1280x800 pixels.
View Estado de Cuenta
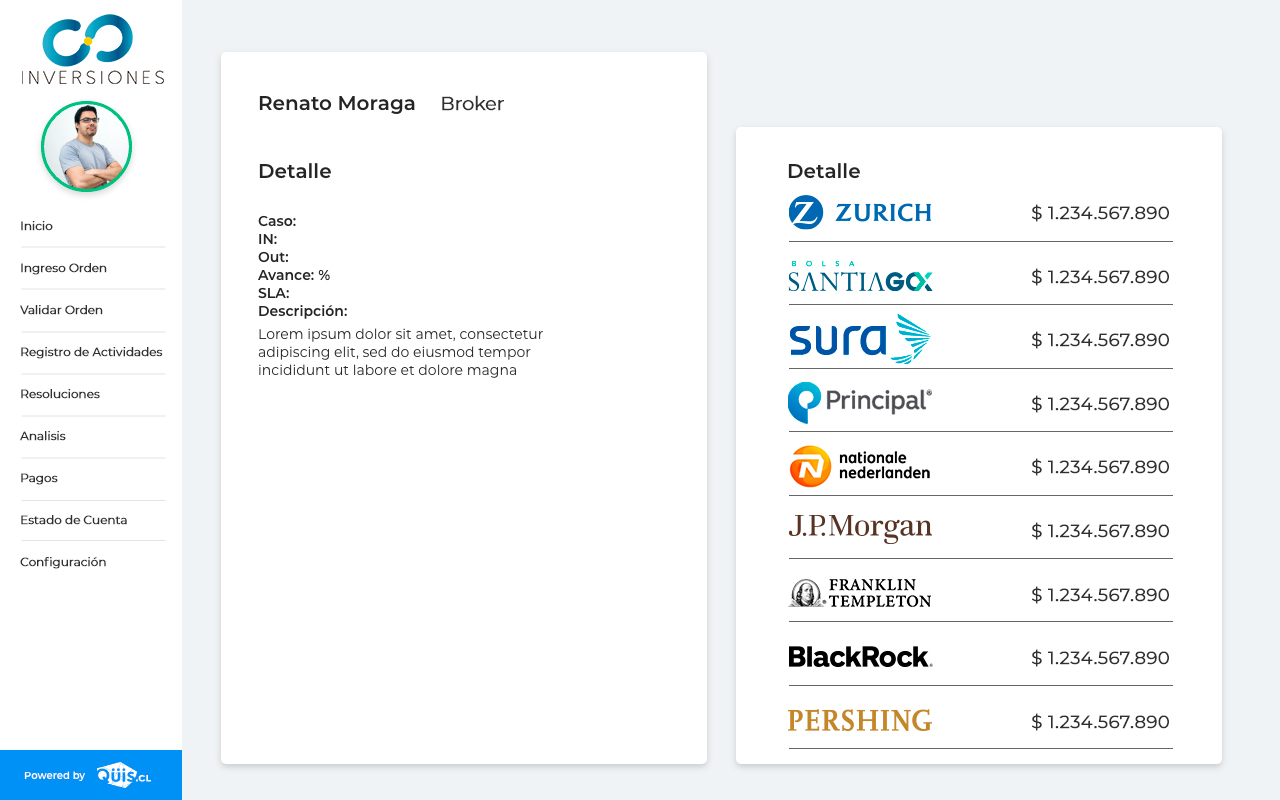(x=73, y=520)
